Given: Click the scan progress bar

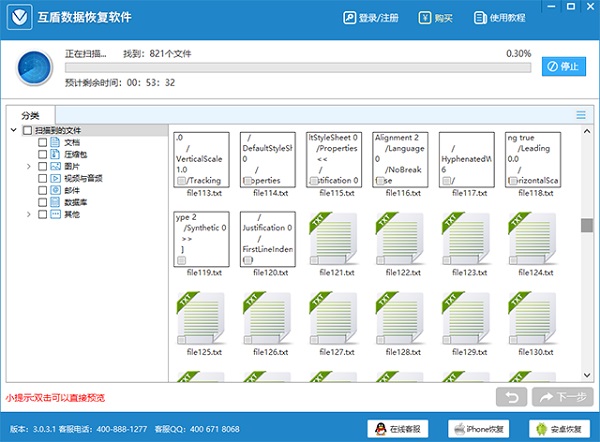Looking at the screenshot, I should [298, 68].
